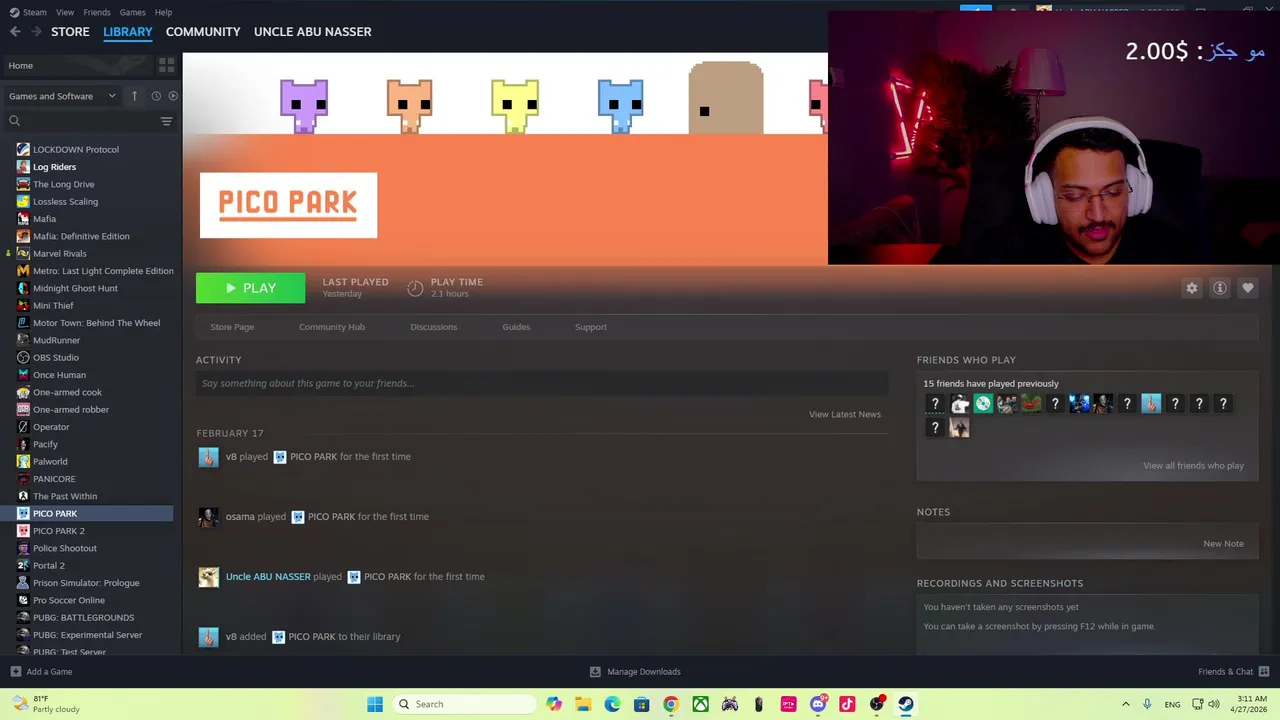Click View Latest News

point(845,414)
